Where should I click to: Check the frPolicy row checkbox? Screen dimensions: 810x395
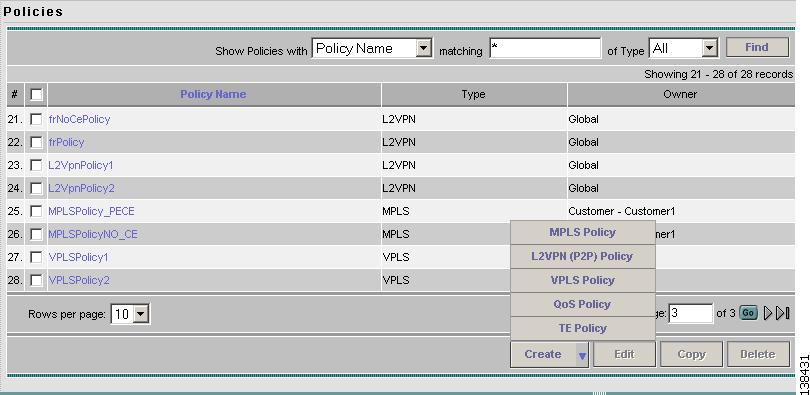[36, 142]
